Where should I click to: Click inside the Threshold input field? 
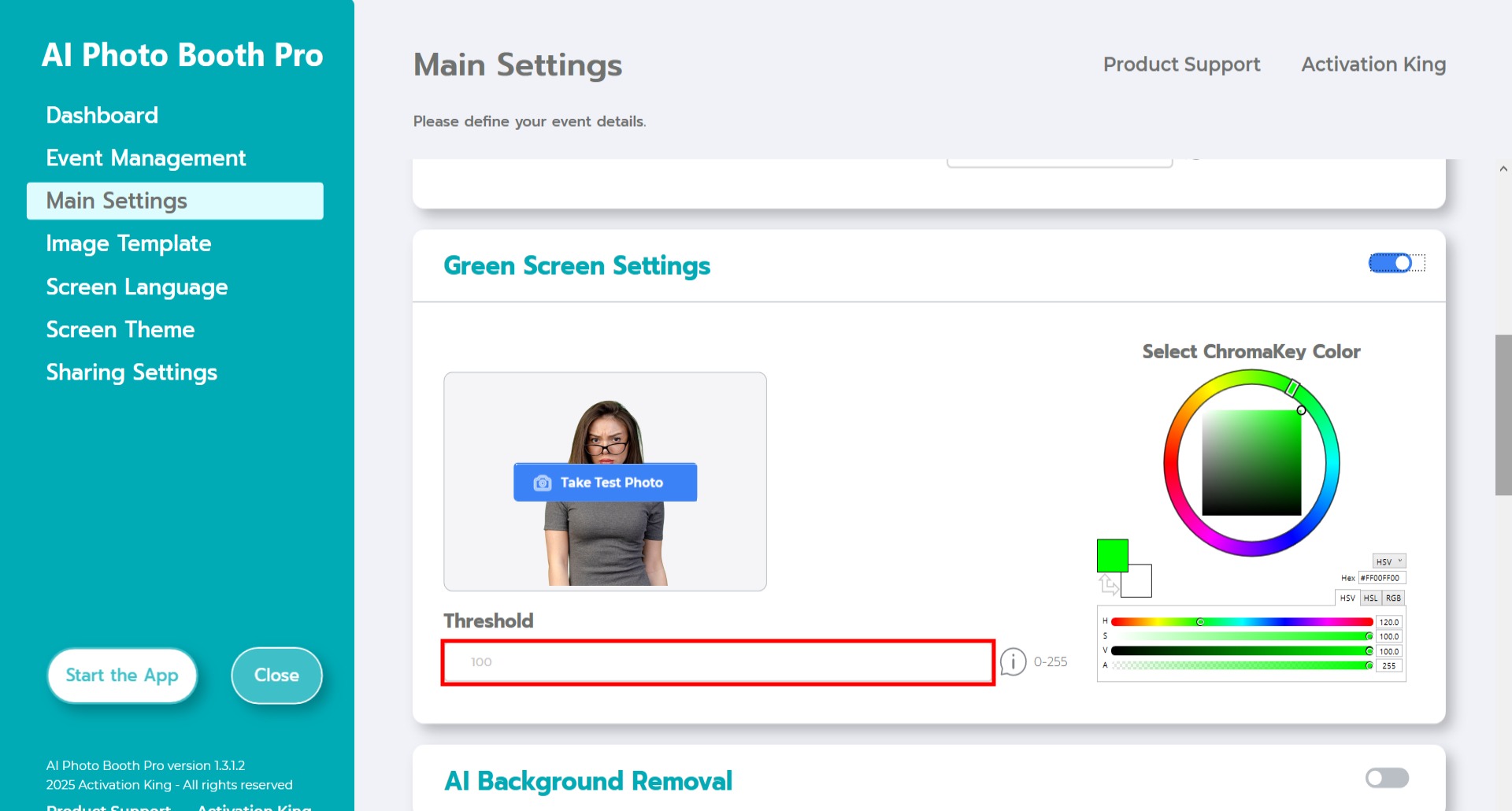717,662
